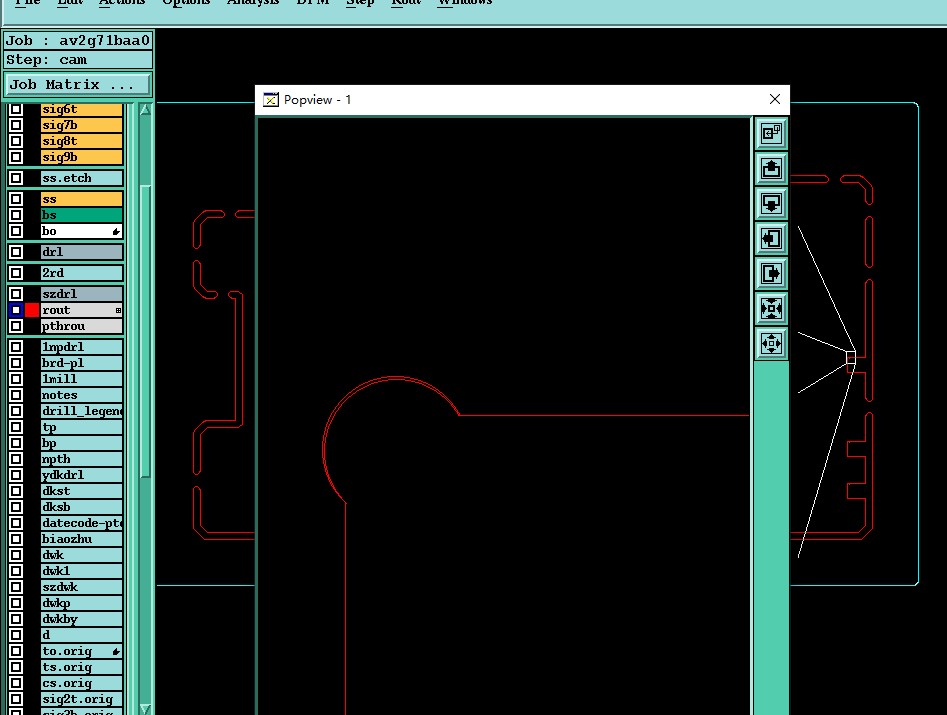This screenshot has height=715, width=947.
Task: Open the Options menu
Action: [x=186, y=2]
